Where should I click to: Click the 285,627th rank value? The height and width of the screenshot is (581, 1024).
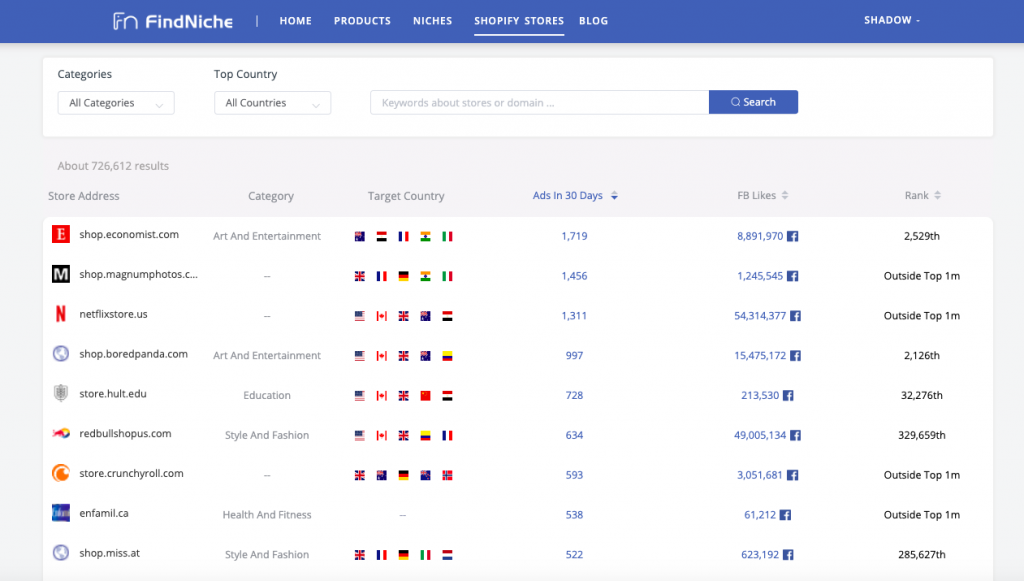(x=921, y=555)
